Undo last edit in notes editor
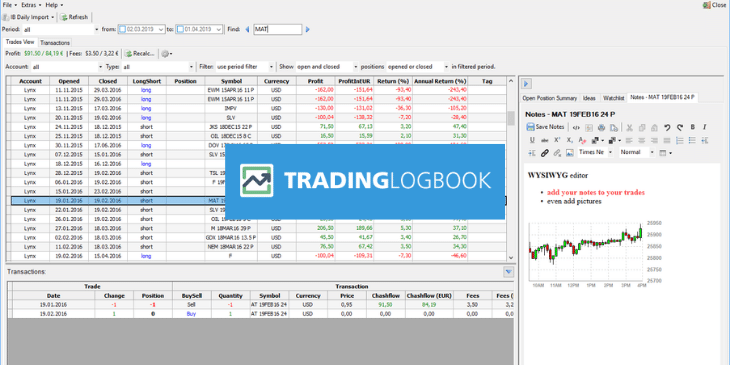Viewport: 730px width, 365px height. point(667,127)
